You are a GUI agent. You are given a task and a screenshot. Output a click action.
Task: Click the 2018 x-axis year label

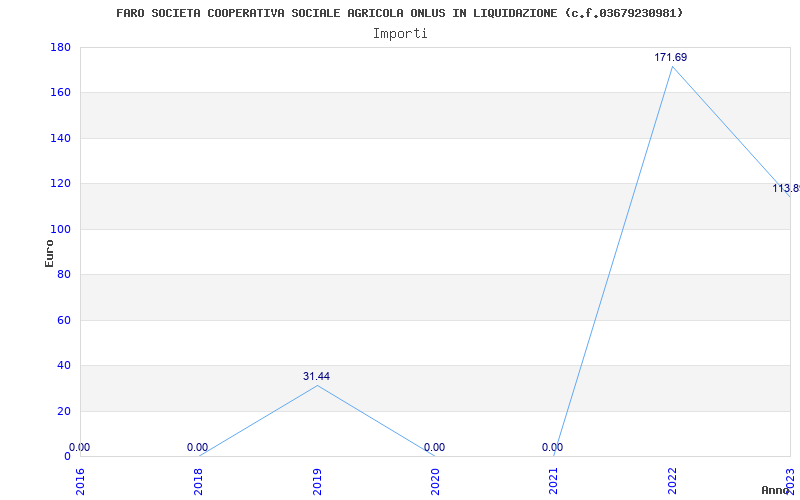click(198, 480)
